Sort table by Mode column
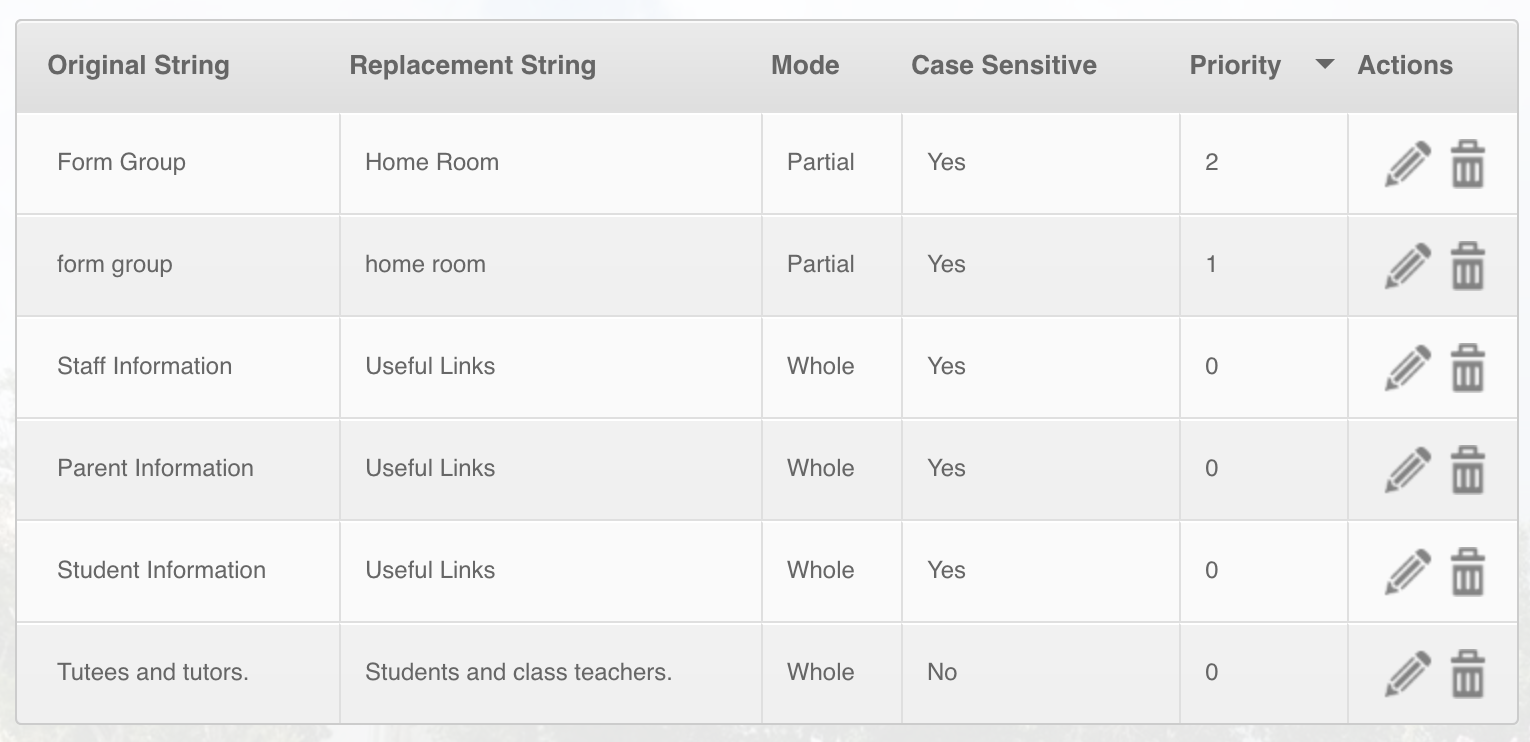Viewport: 1530px width, 742px height. (x=805, y=66)
